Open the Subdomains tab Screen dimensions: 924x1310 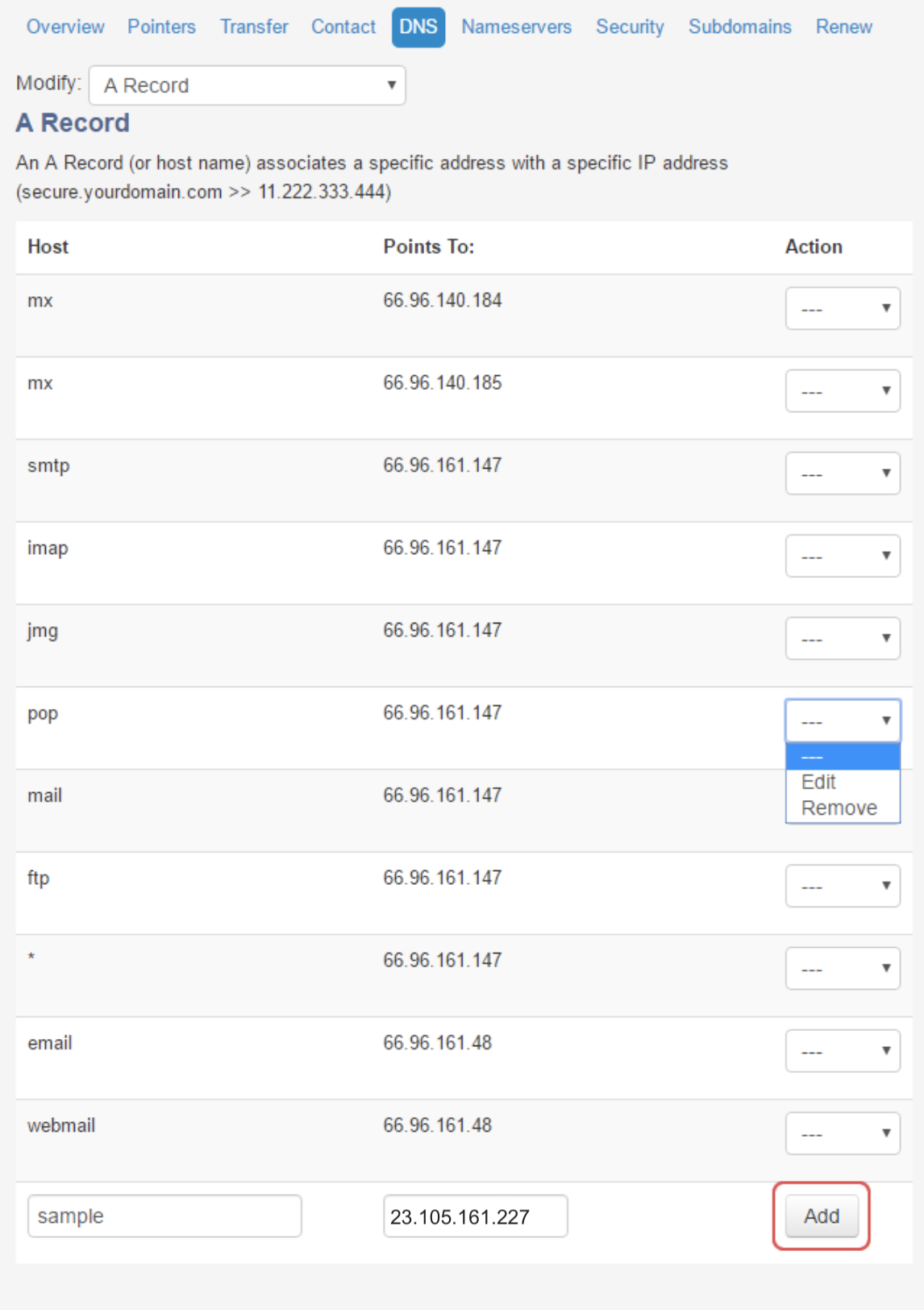739,27
